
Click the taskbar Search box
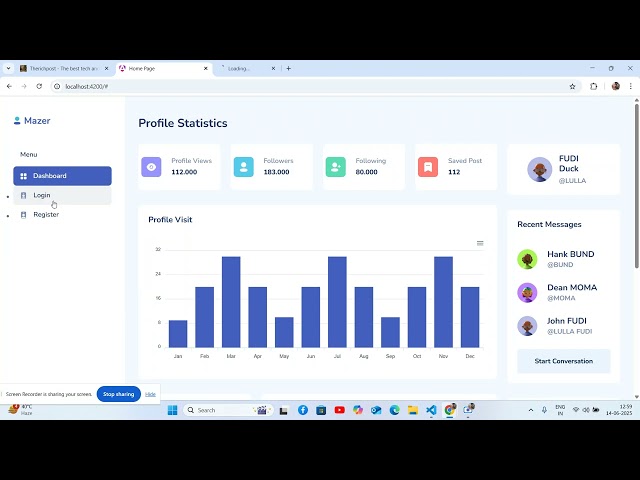click(229, 410)
